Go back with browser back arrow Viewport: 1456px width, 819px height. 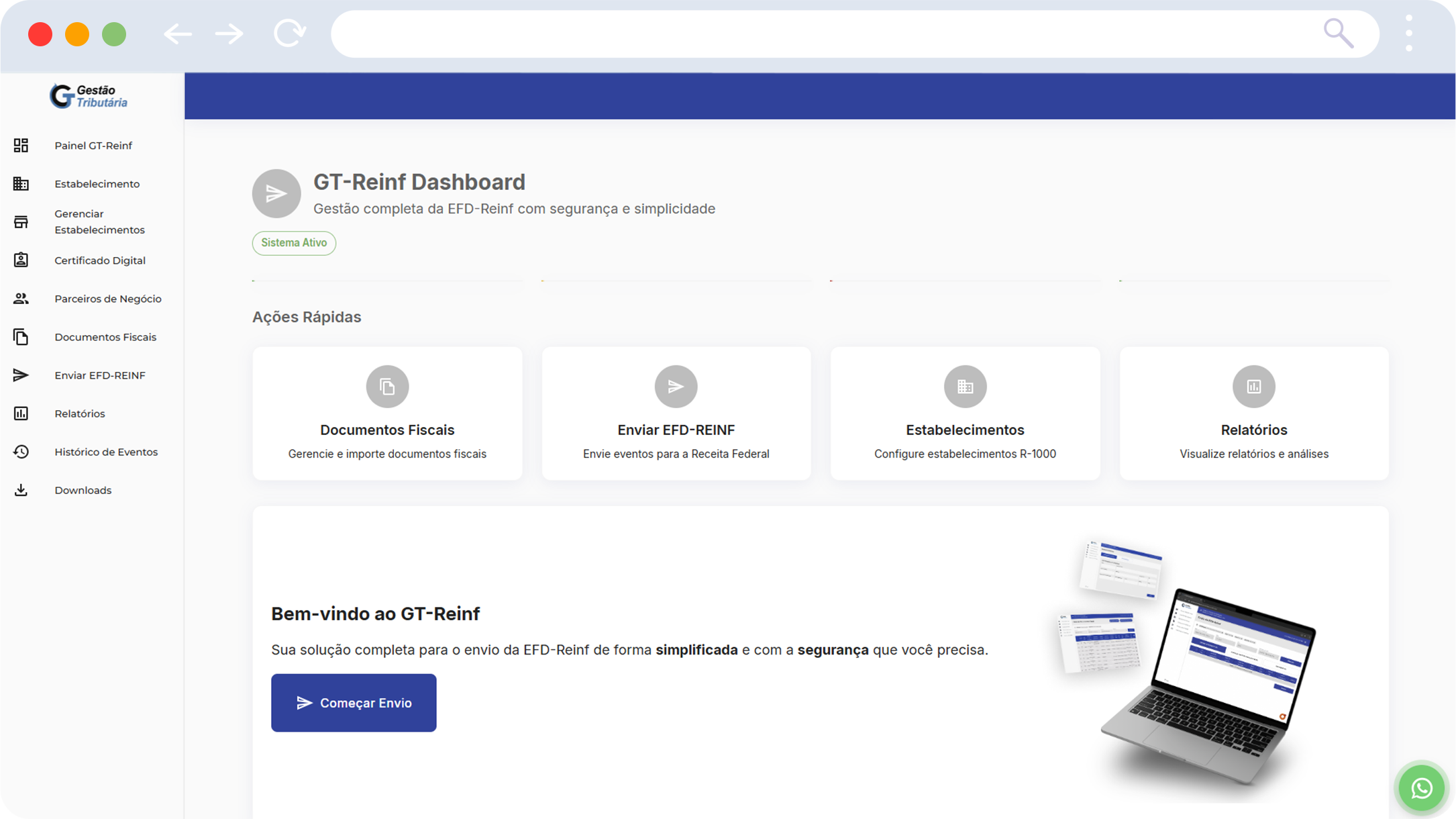[178, 34]
